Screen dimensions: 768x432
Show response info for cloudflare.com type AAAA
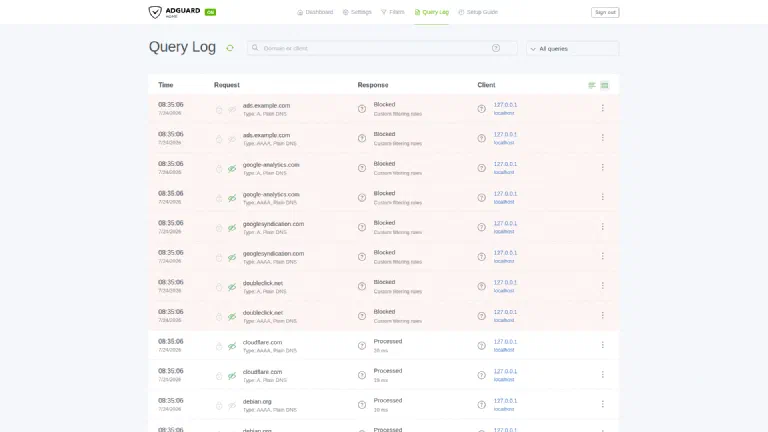362,345
